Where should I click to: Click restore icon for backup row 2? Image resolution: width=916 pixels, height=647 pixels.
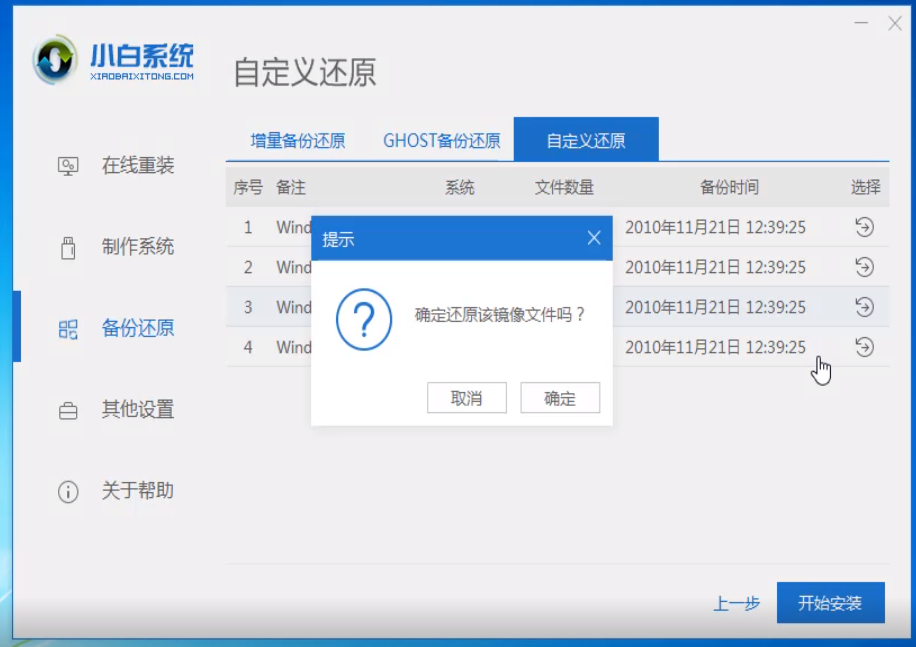pyautogui.click(x=864, y=267)
